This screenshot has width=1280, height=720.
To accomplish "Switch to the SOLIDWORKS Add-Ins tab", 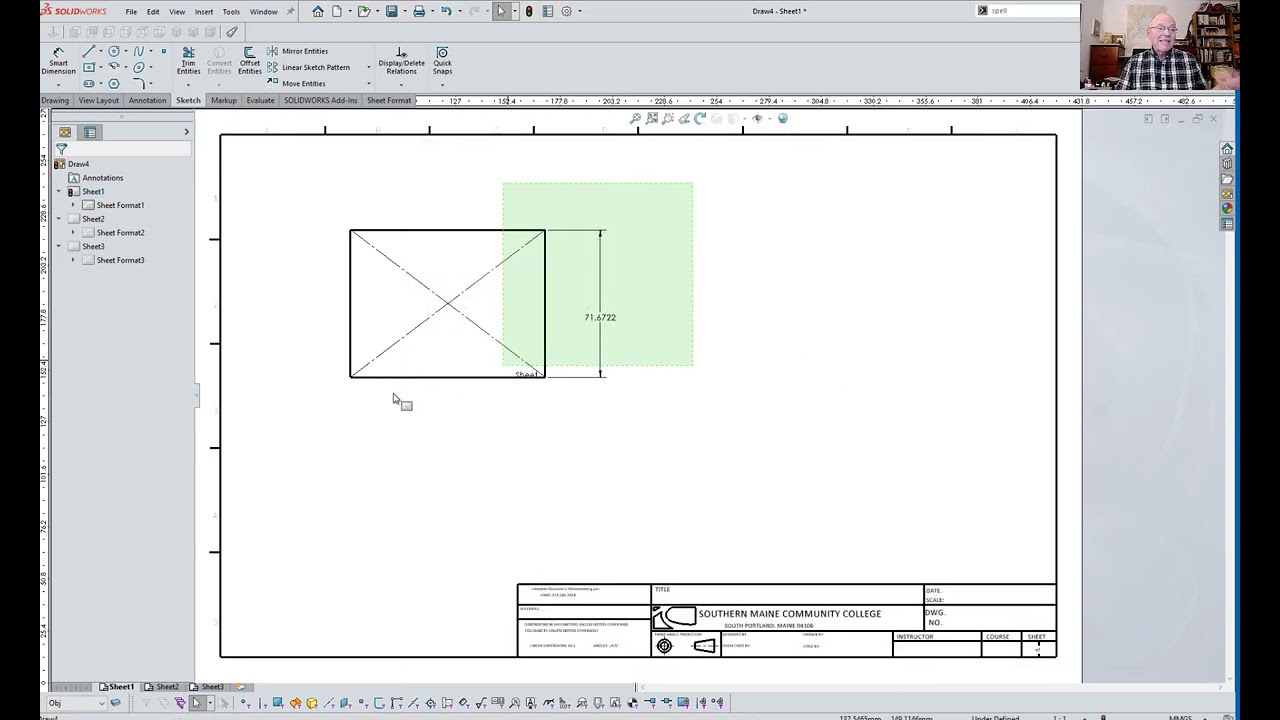I will pos(320,100).
